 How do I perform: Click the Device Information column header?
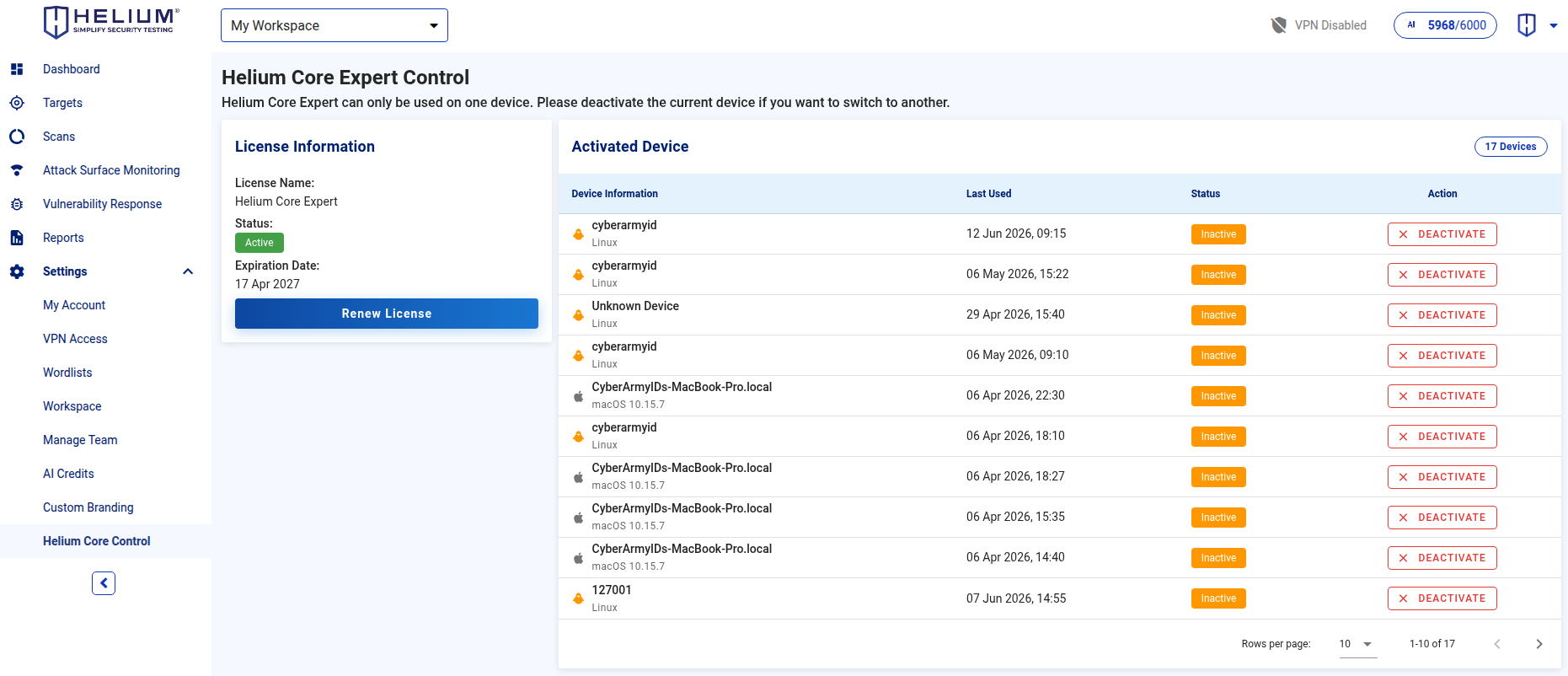[x=614, y=194]
